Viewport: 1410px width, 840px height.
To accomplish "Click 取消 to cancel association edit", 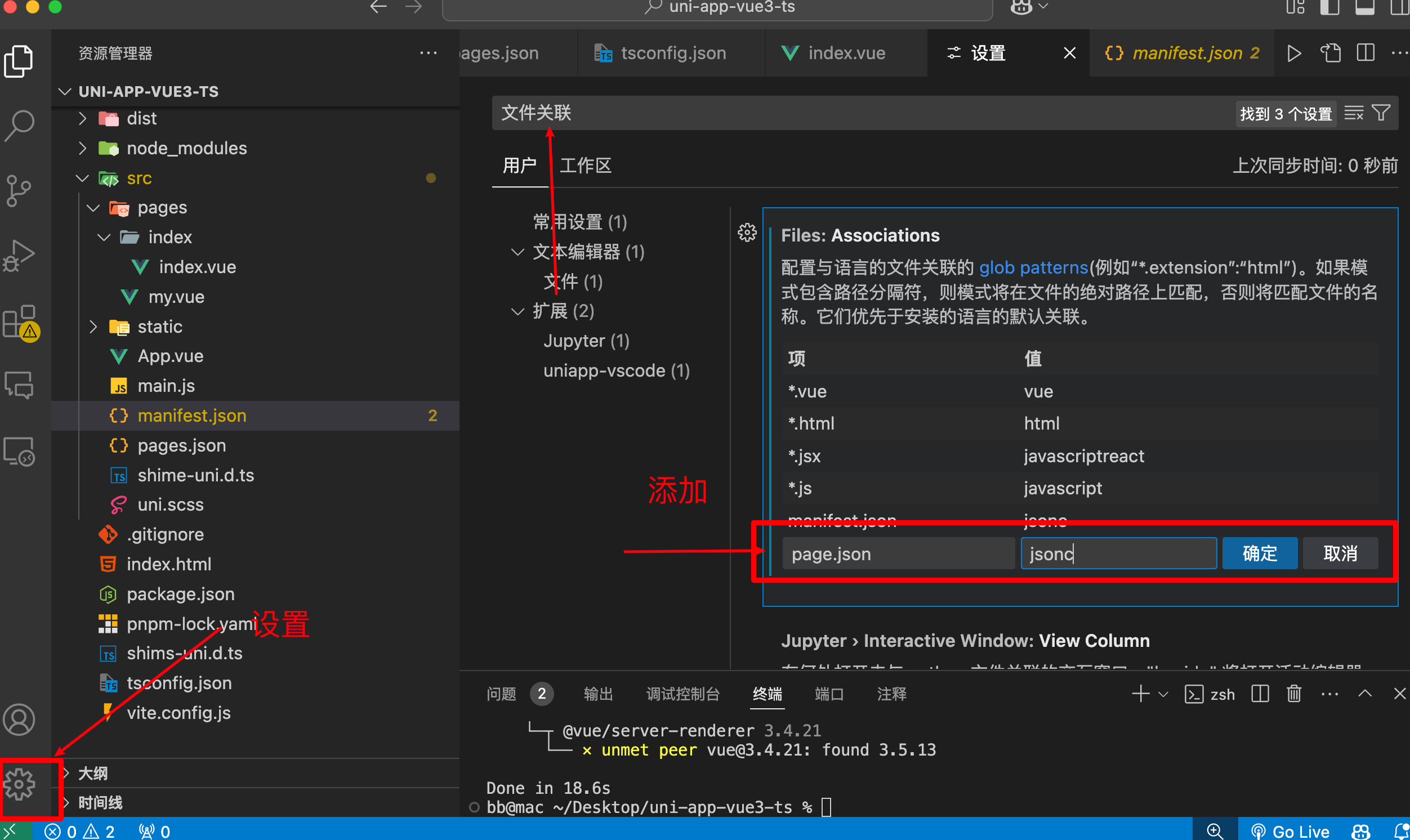I will (1340, 553).
